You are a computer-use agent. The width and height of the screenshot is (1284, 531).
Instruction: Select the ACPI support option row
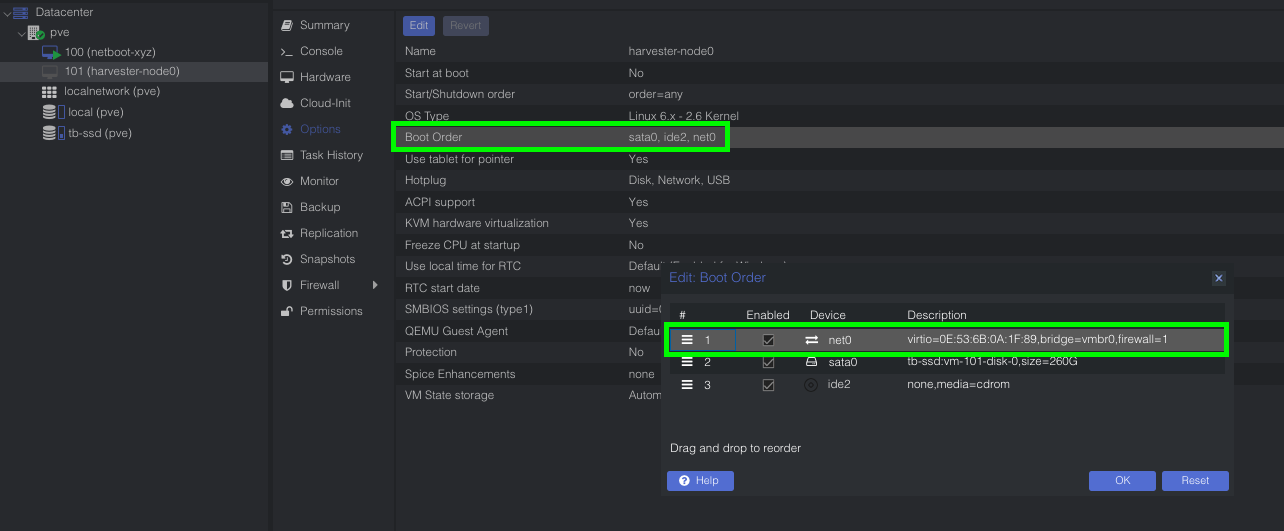click(x=840, y=202)
